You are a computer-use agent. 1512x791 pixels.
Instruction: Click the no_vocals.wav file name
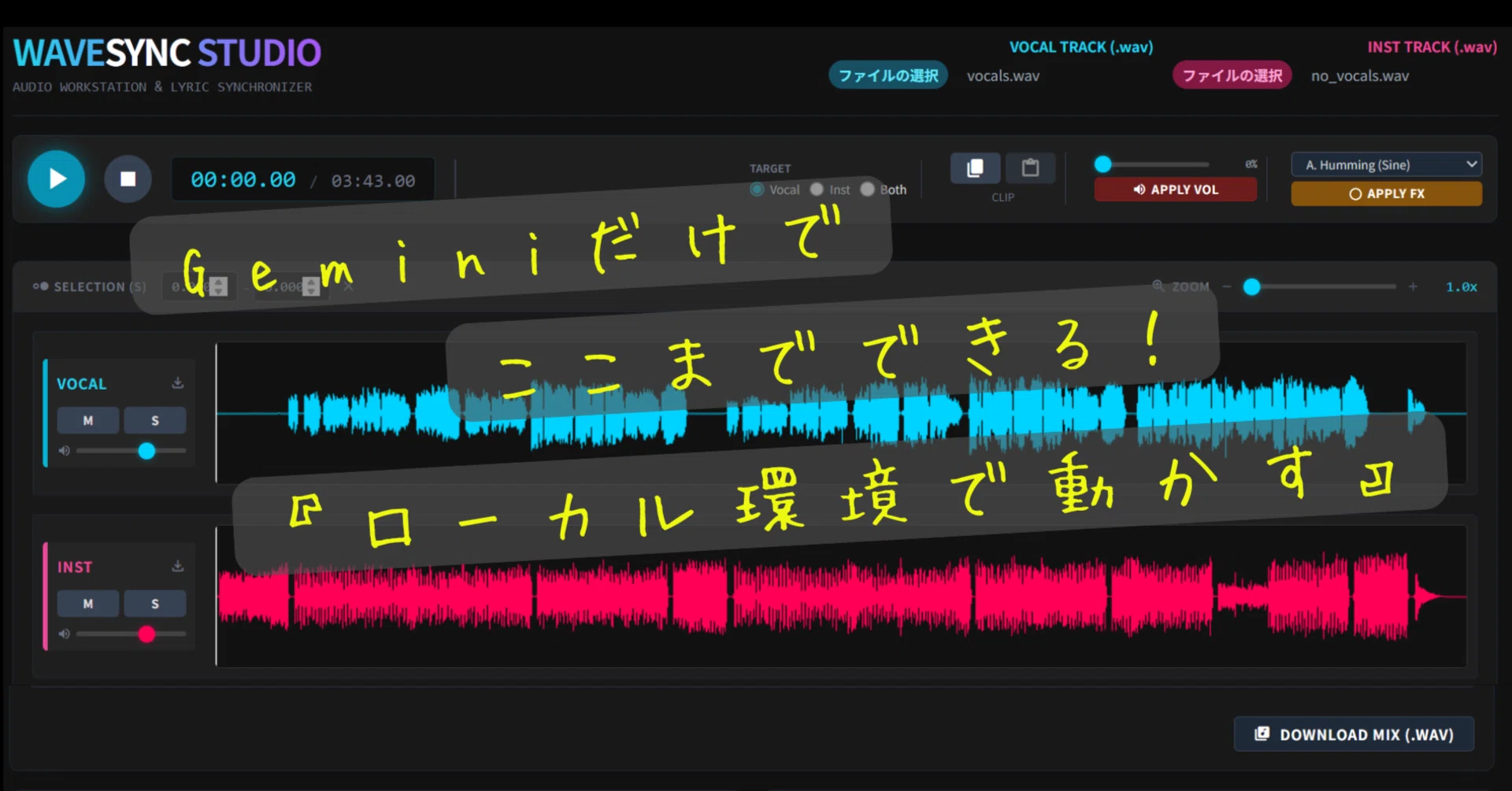point(1360,76)
